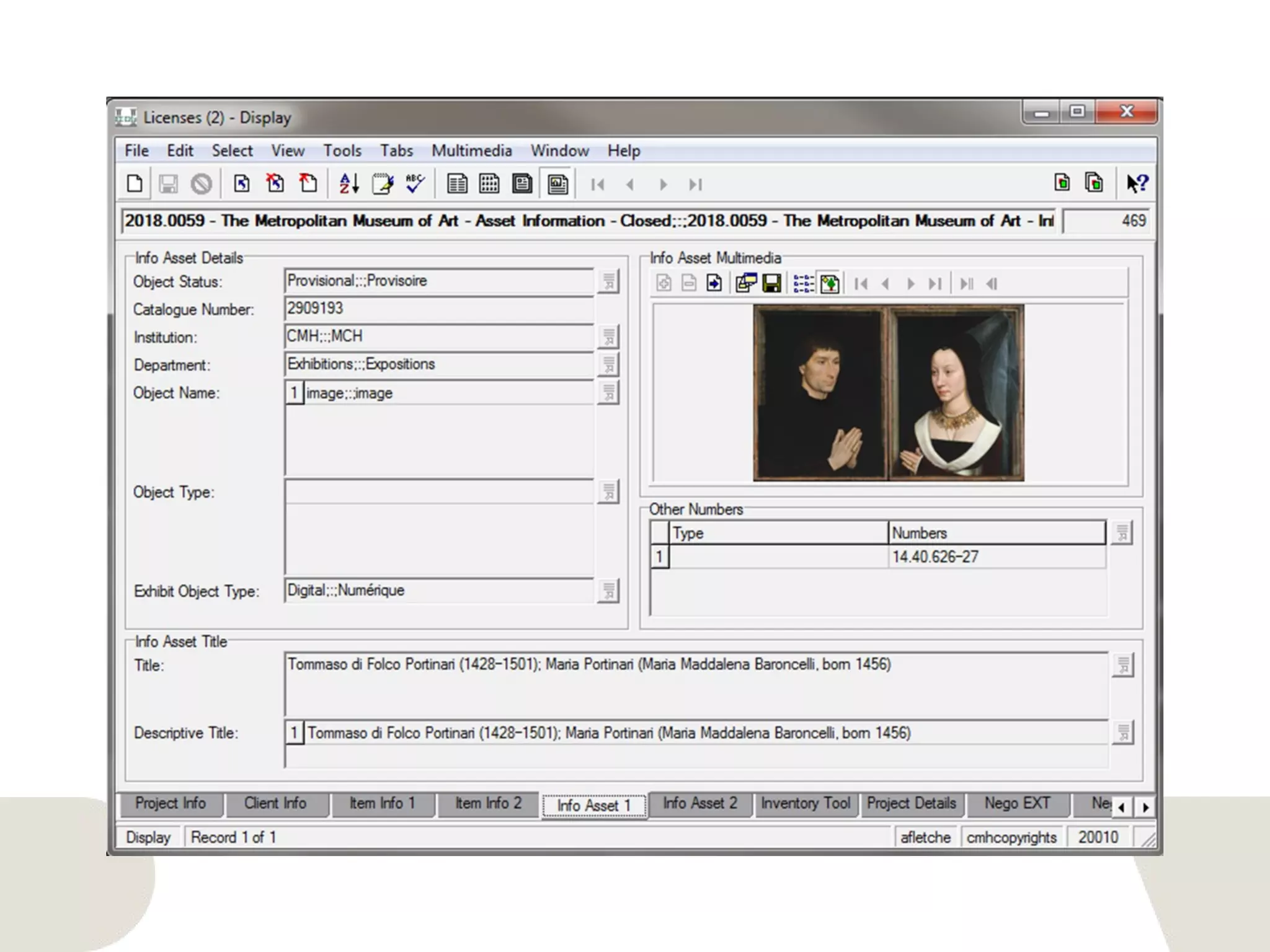The image size is (1270, 952).
Task: Click the A-Z sort icon
Action: (x=349, y=184)
